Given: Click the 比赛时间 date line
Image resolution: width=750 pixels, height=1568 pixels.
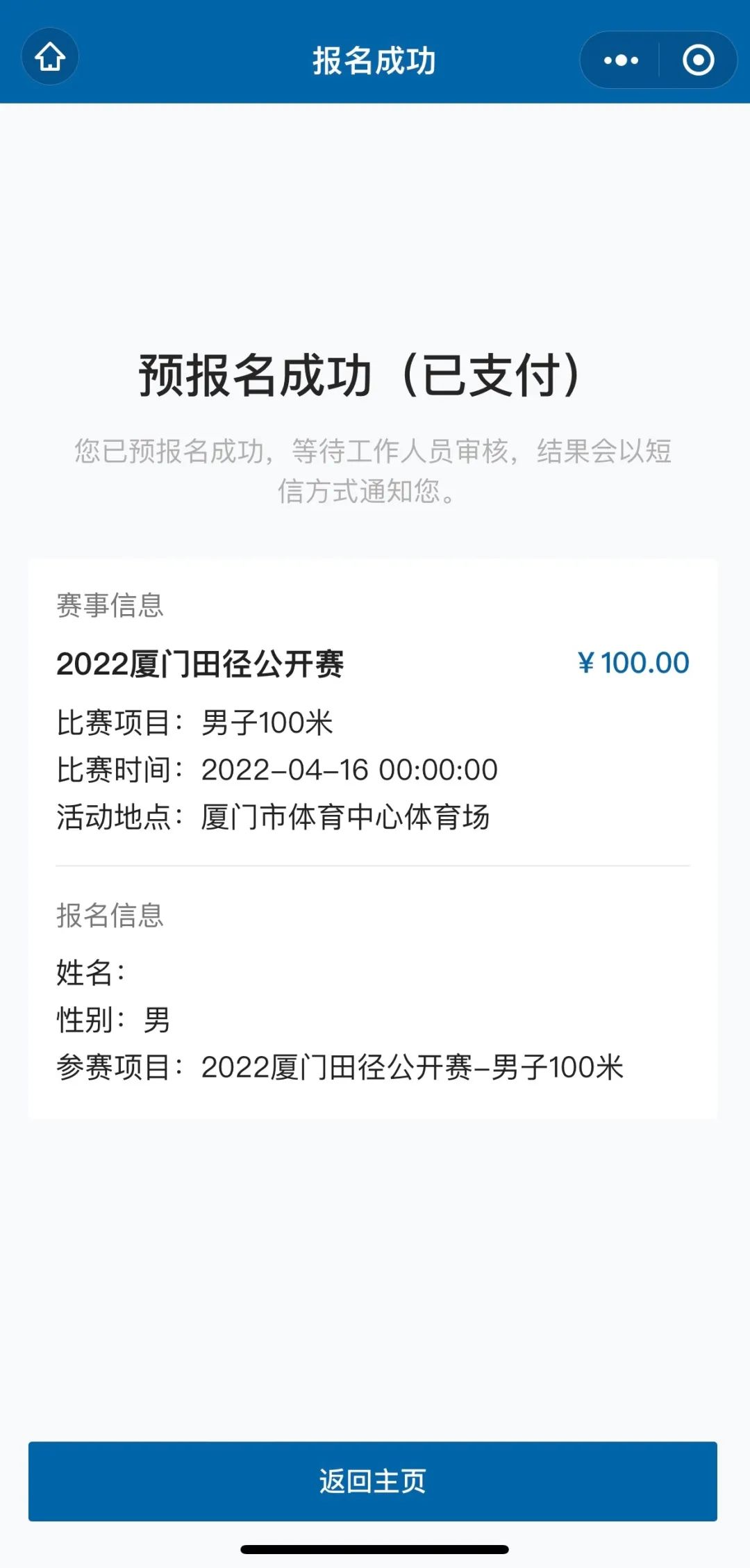Looking at the screenshot, I should click(x=277, y=770).
